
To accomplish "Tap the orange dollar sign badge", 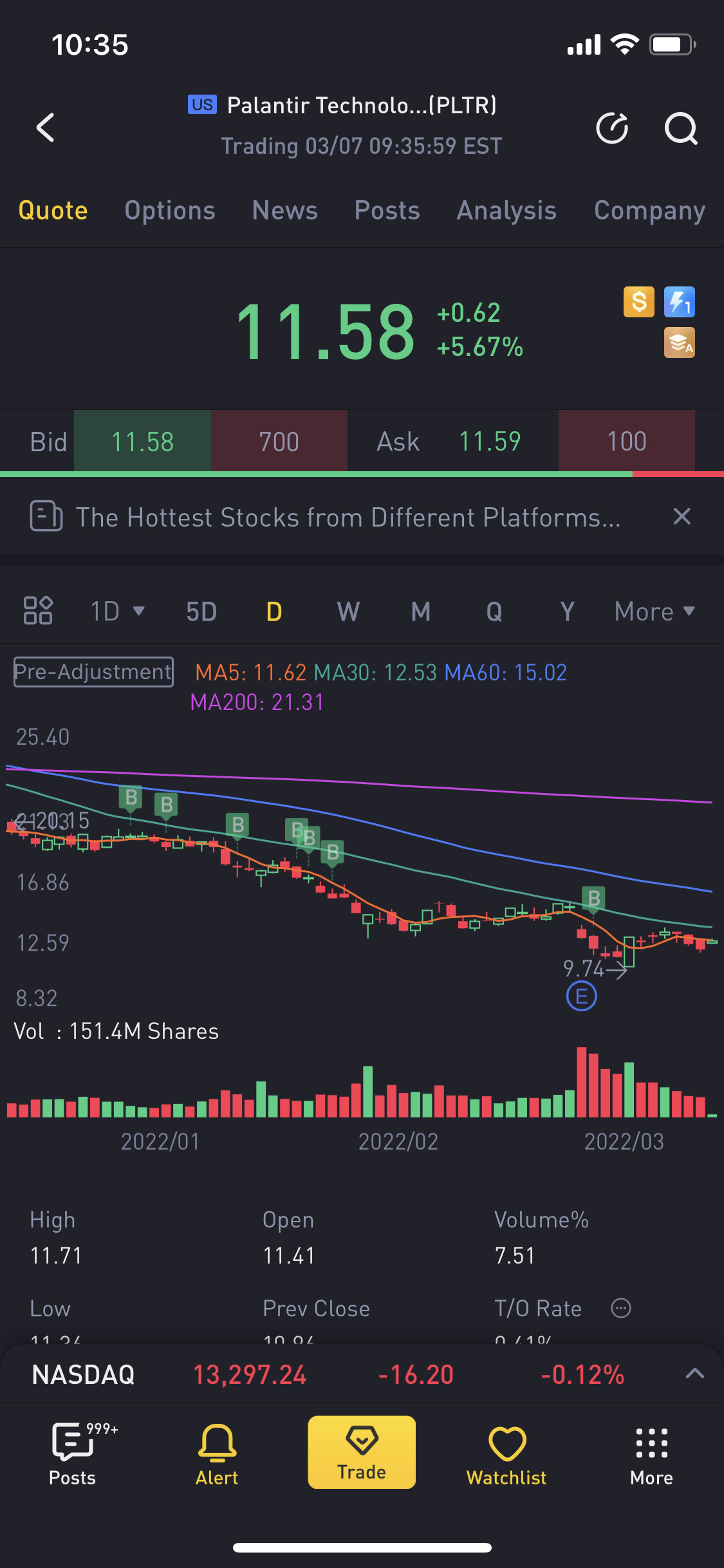I will click(x=638, y=302).
